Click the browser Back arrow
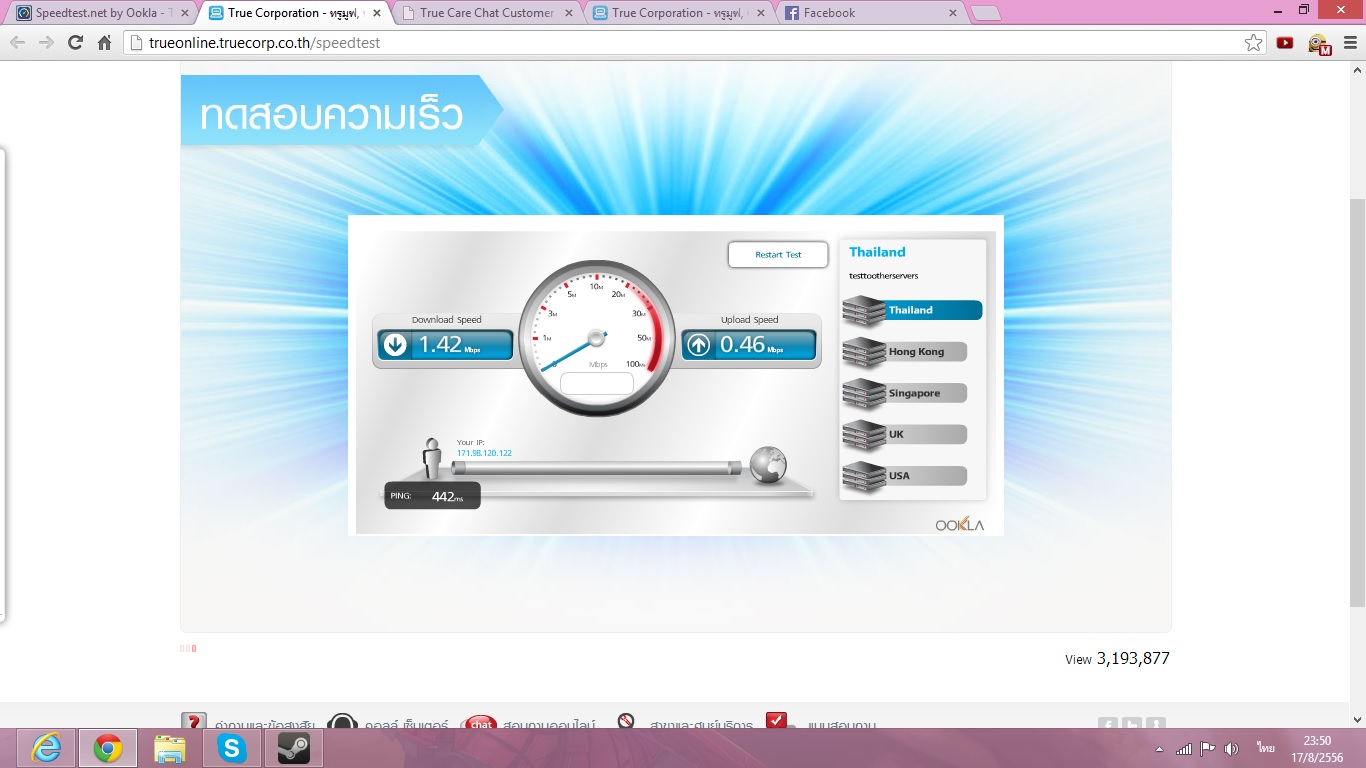This screenshot has width=1366, height=768. click(18, 43)
